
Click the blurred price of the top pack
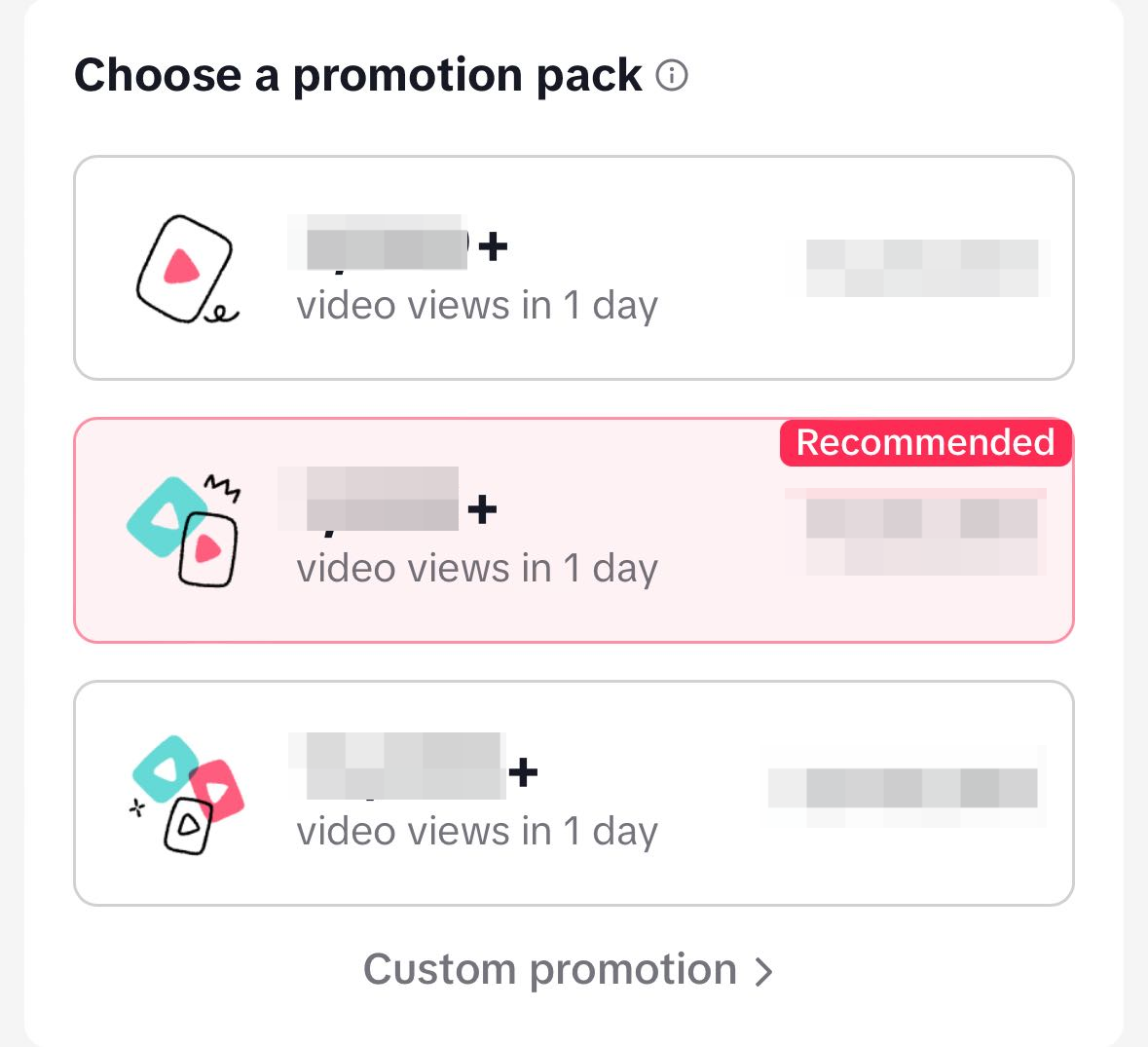[x=922, y=268]
